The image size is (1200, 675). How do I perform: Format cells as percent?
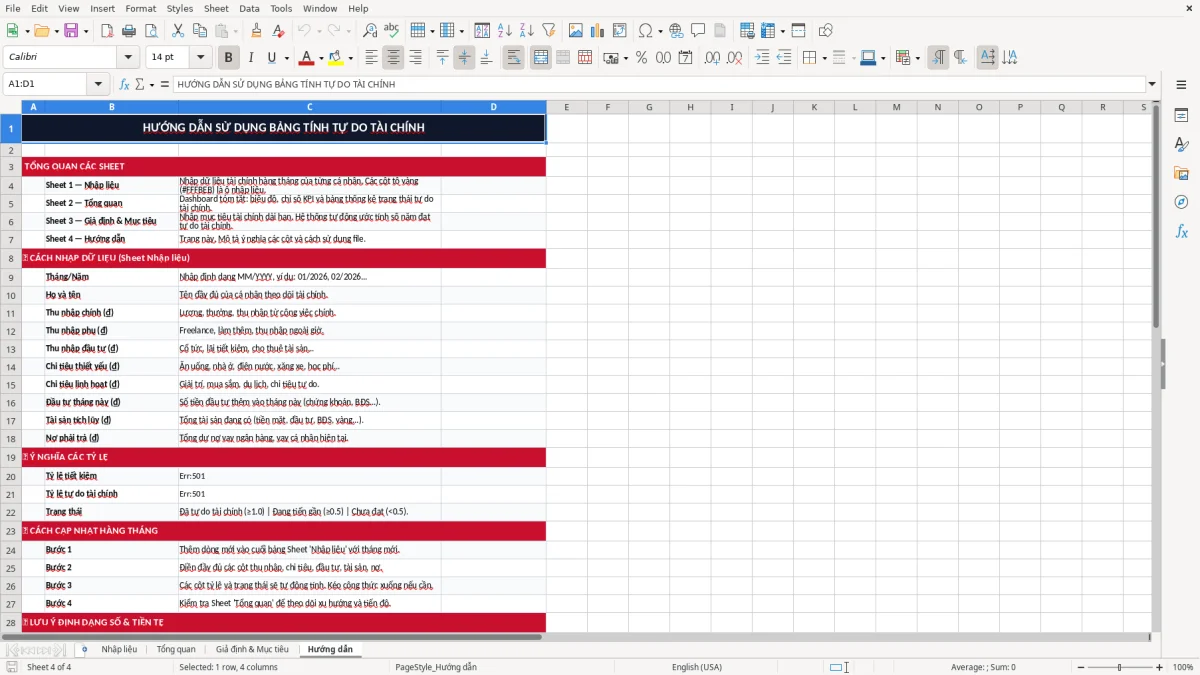click(641, 58)
